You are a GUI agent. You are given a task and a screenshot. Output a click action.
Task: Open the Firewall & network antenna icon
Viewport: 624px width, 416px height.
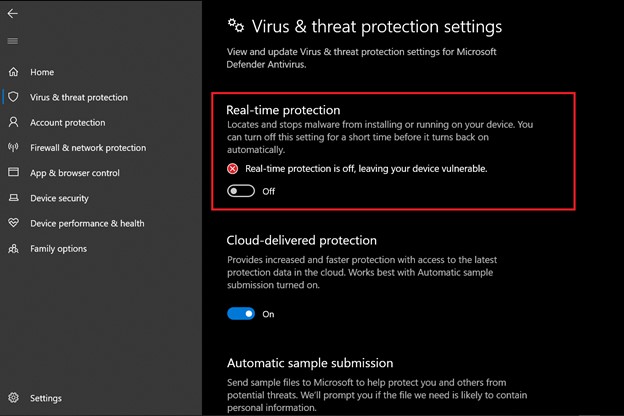coord(14,147)
